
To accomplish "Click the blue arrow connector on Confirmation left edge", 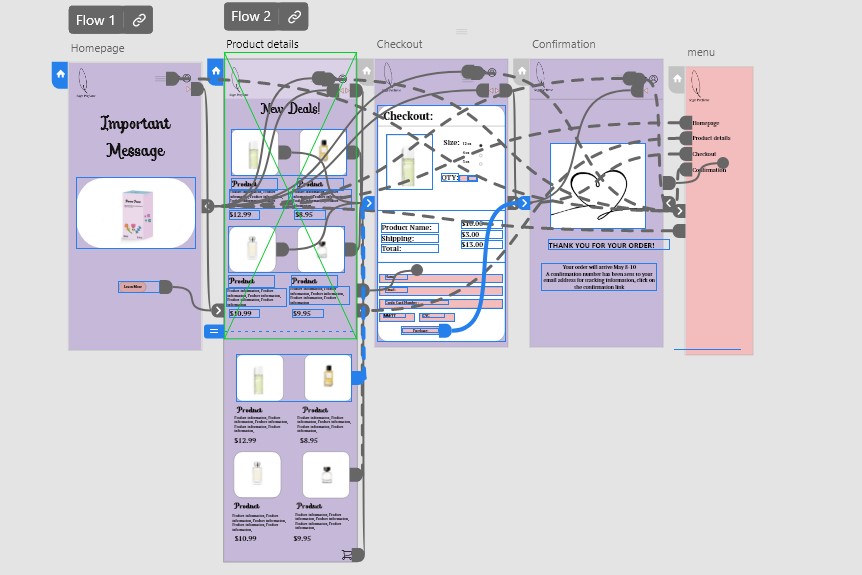I will [524, 203].
